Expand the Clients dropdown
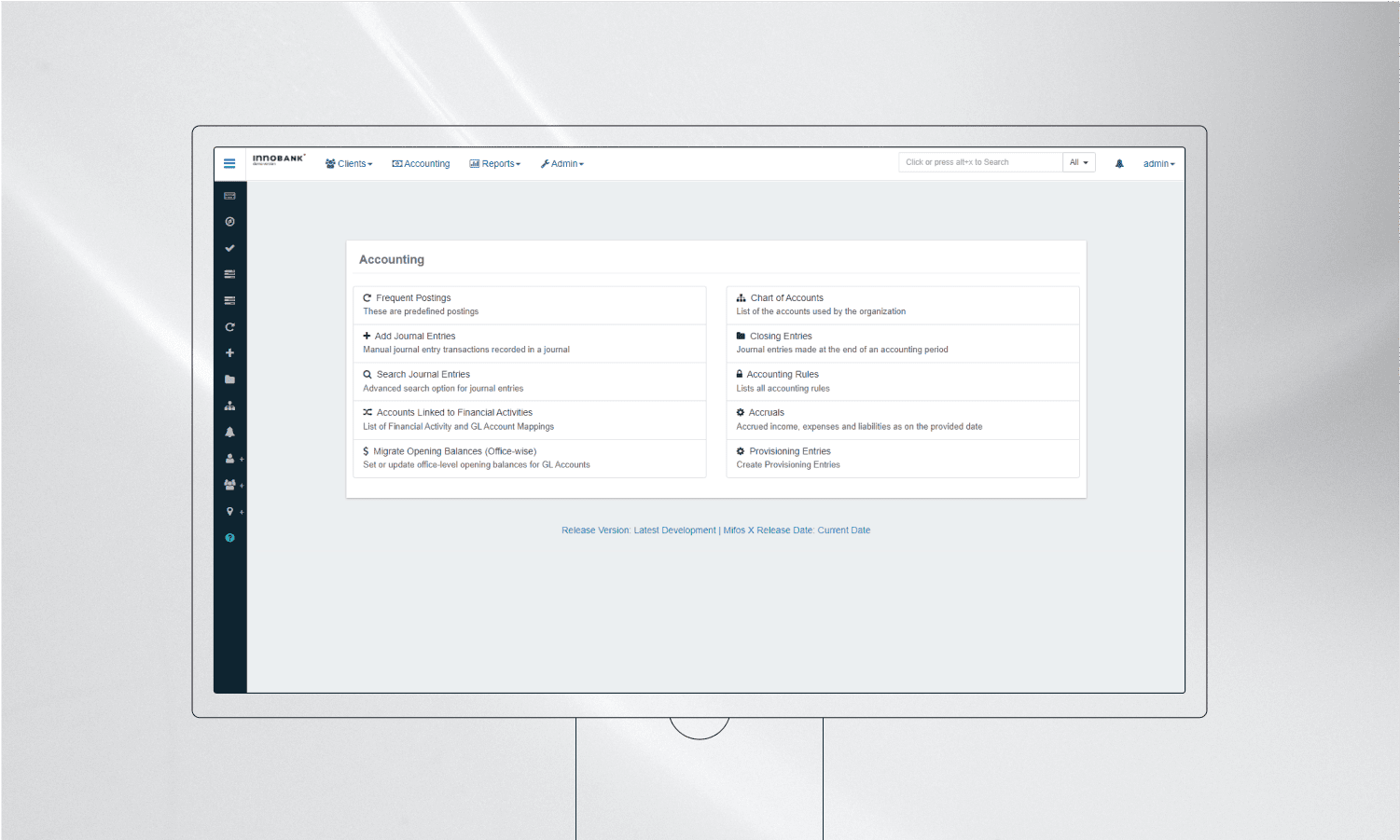The width and height of the screenshot is (1400, 840). pyautogui.click(x=349, y=163)
